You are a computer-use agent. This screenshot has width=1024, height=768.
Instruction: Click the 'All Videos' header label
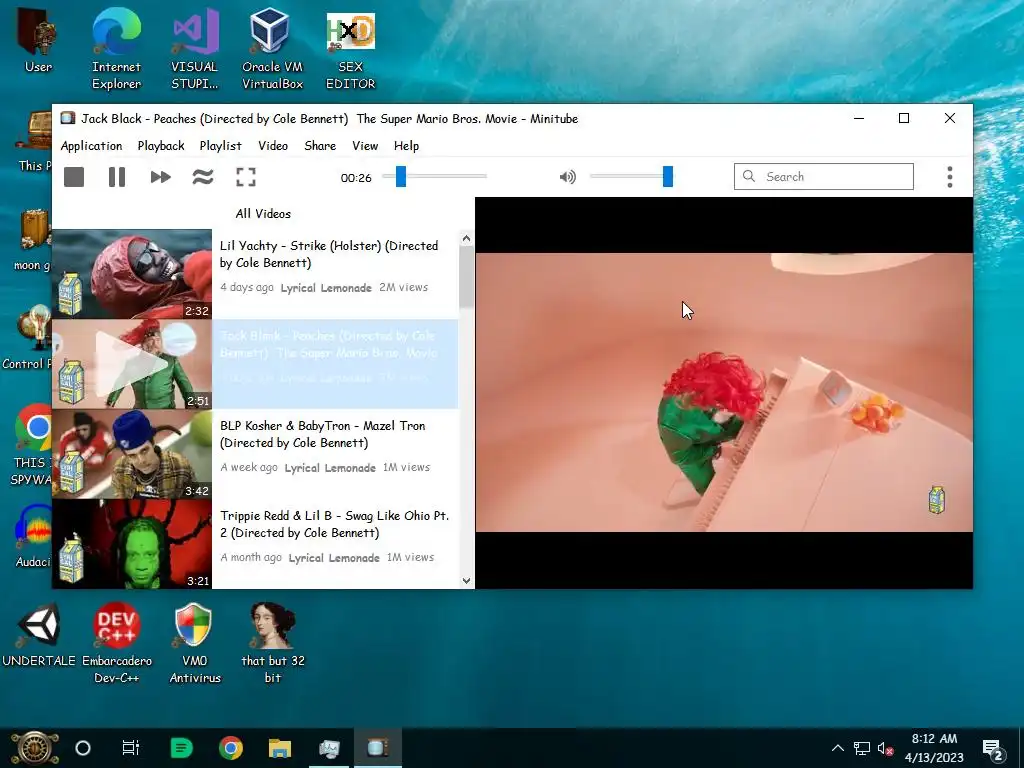263,214
